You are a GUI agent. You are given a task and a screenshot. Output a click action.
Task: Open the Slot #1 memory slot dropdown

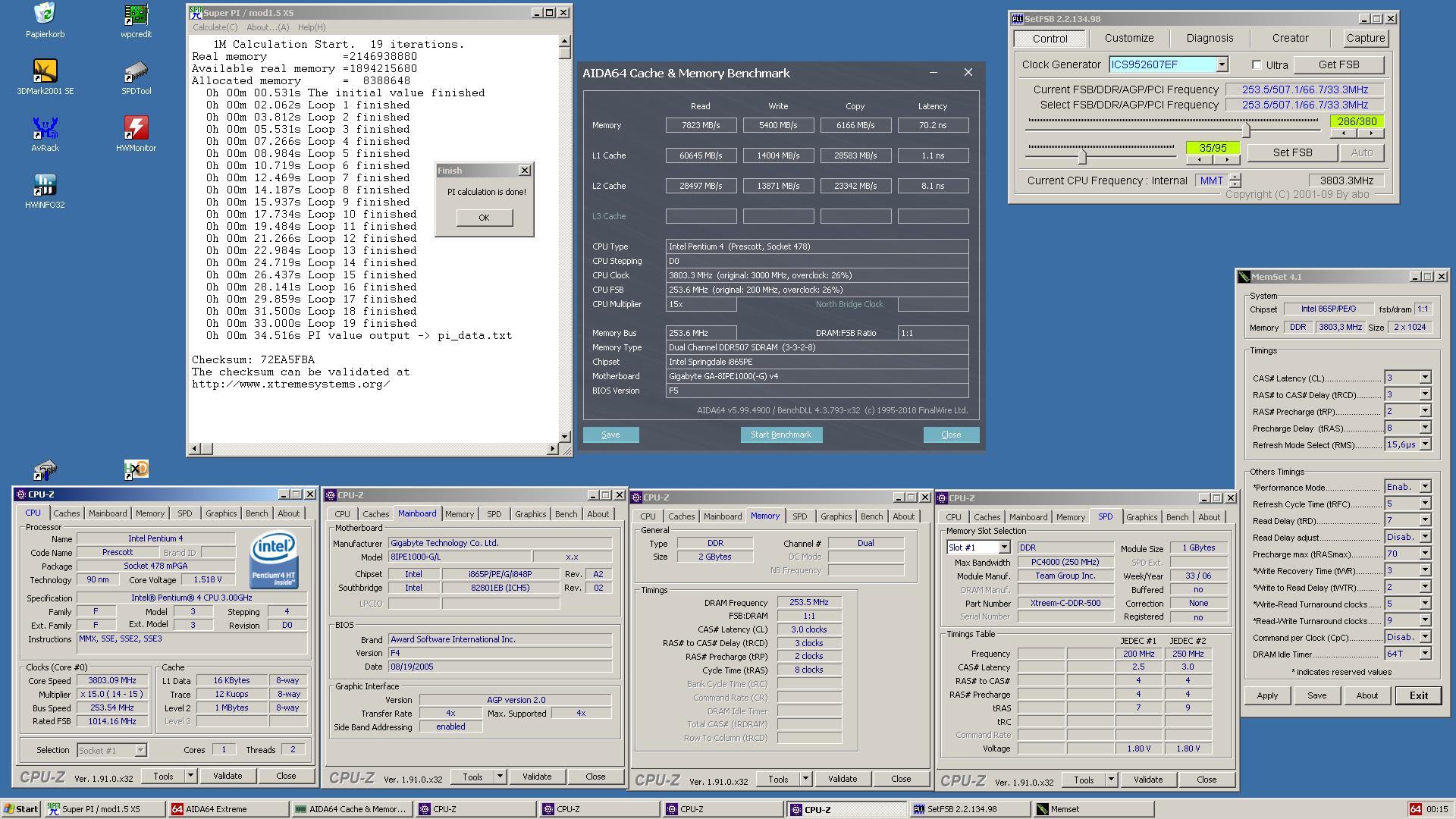tap(1003, 548)
